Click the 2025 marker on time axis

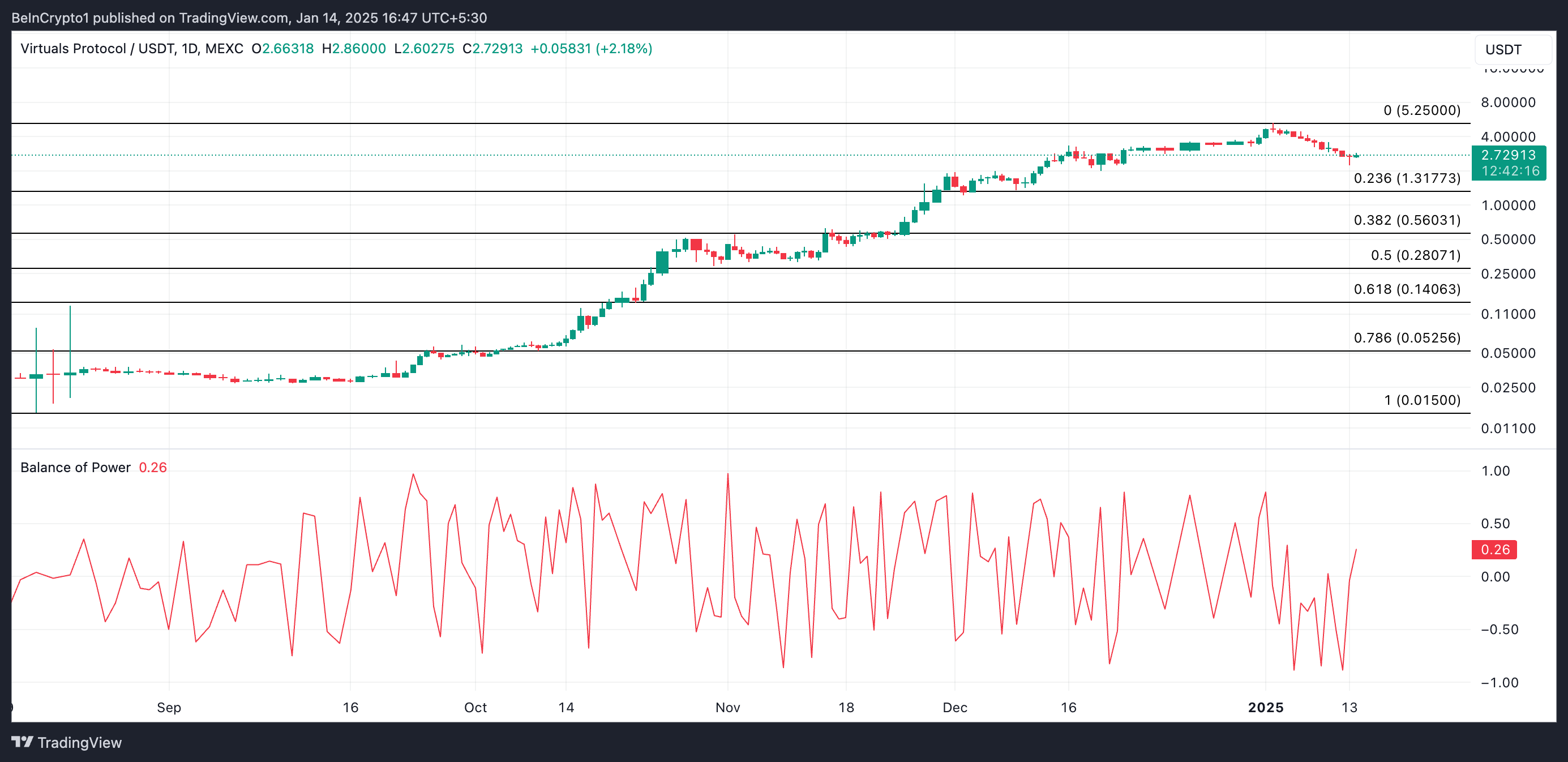1266,707
